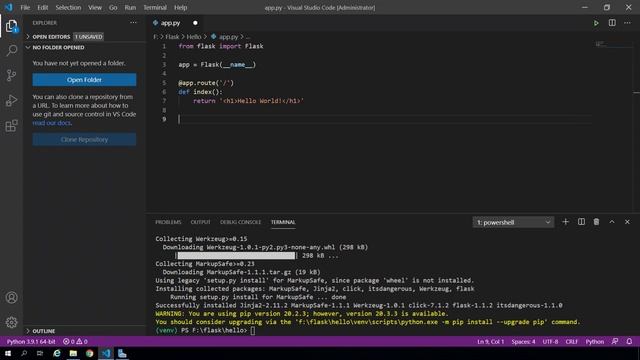Open the Edit menu
Image resolution: width=640 pixels, height=360 pixels.
point(42,7)
